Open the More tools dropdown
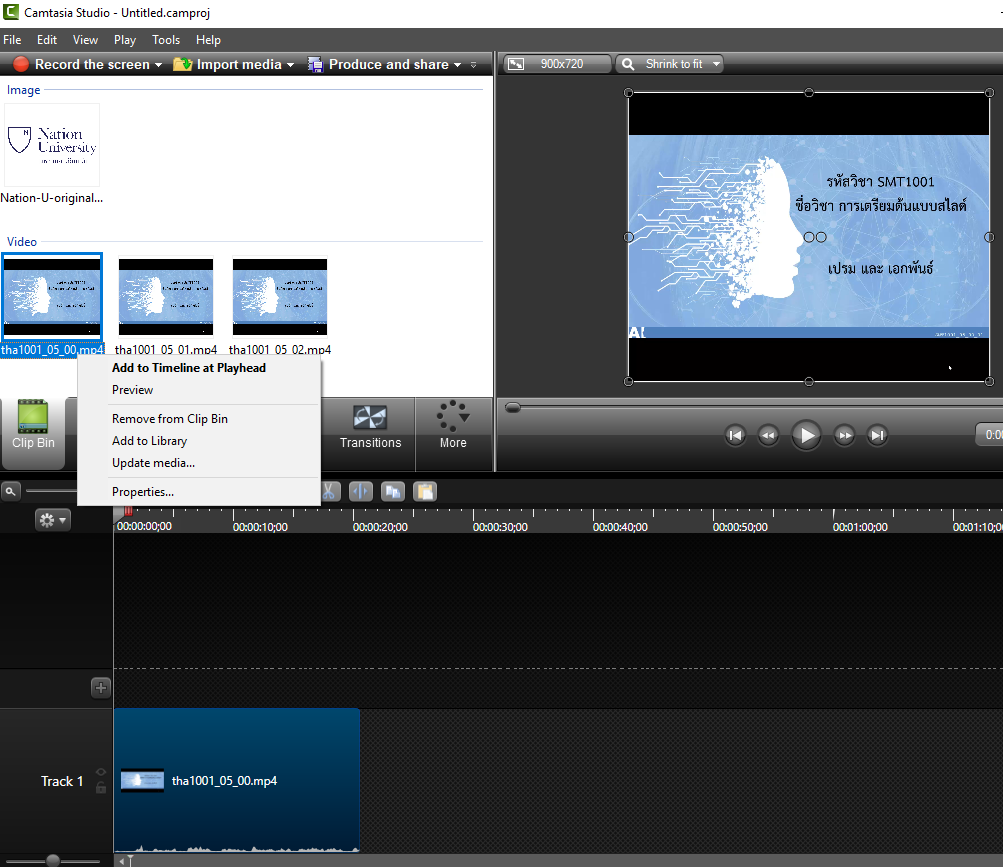This screenshot has height=867, width=1003. click(x=453, y=428)
